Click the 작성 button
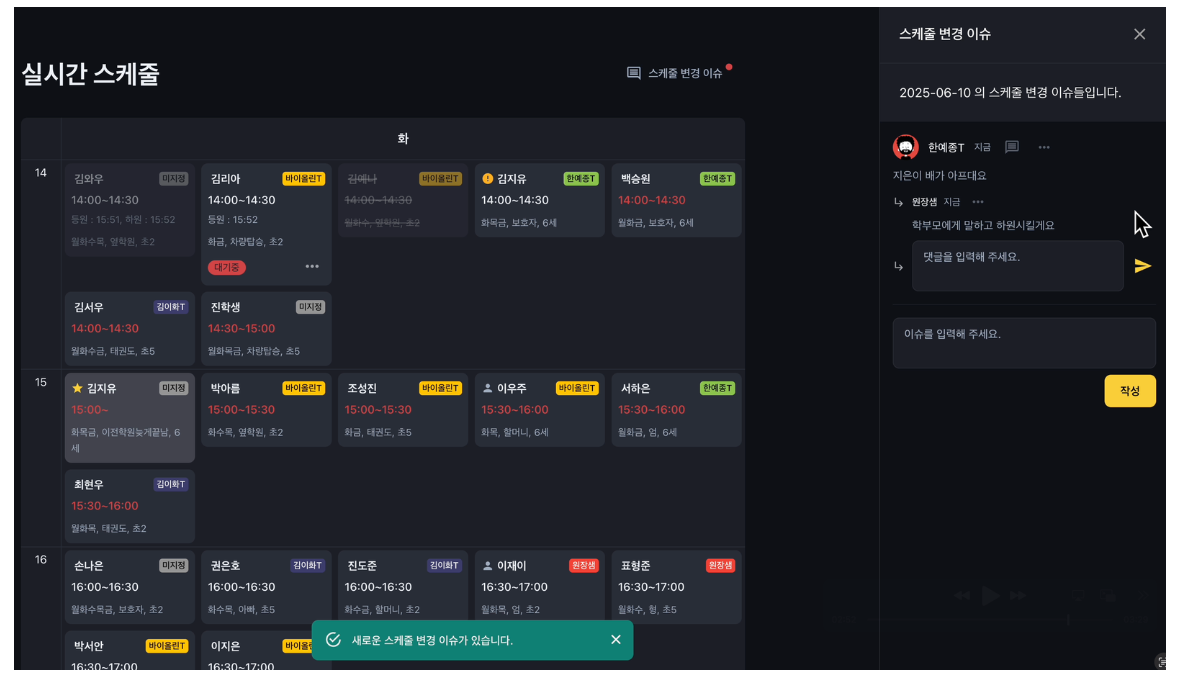The width and height of the screenshot is (1186, 688). pos(1129,391)
